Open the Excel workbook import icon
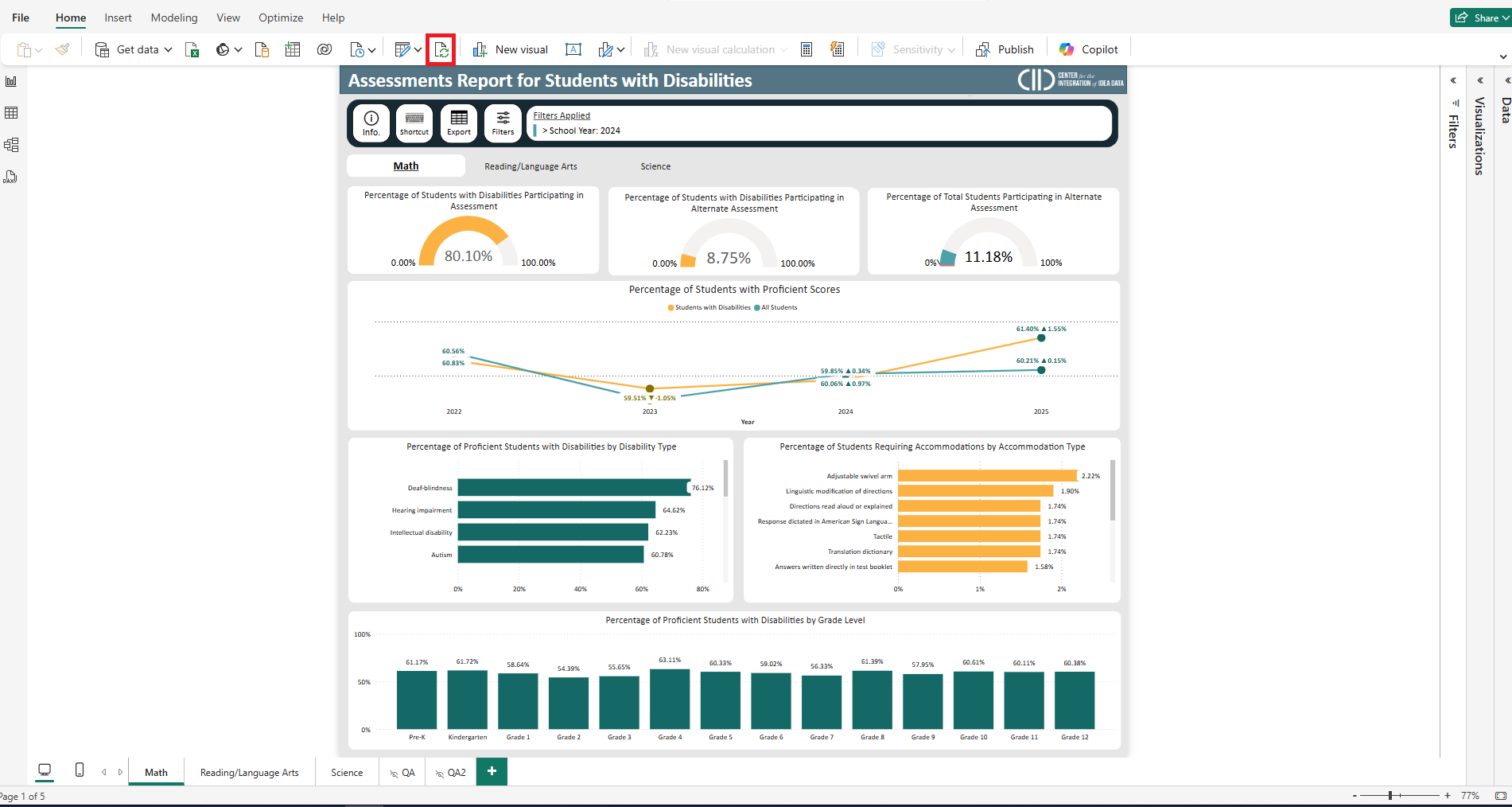This screenshot has height=807, width=1512. 192,50
